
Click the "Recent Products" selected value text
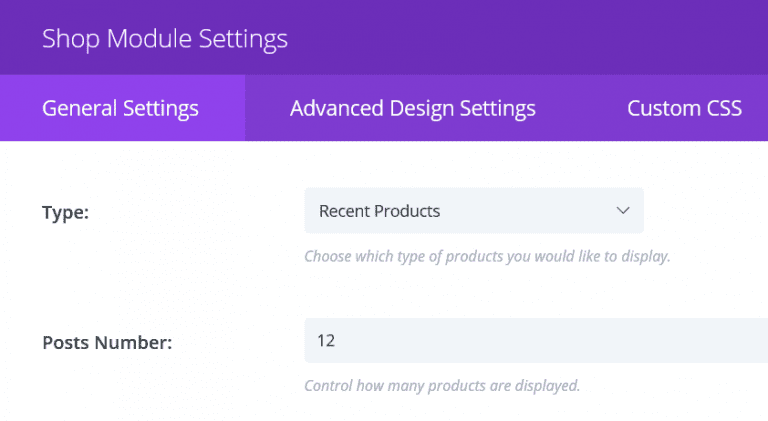click(x=379, y=211)
